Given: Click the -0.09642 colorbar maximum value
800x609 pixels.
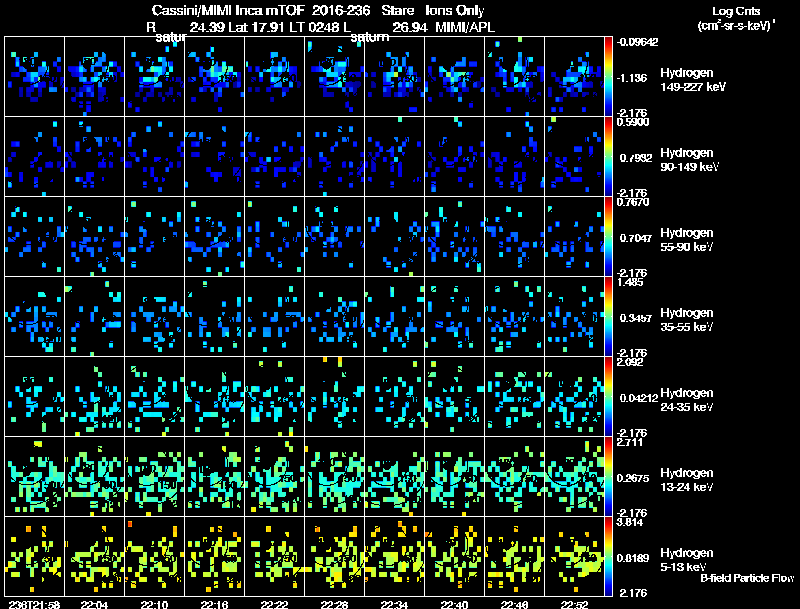Looking at the screenshot, I should (x=637, y=42).
